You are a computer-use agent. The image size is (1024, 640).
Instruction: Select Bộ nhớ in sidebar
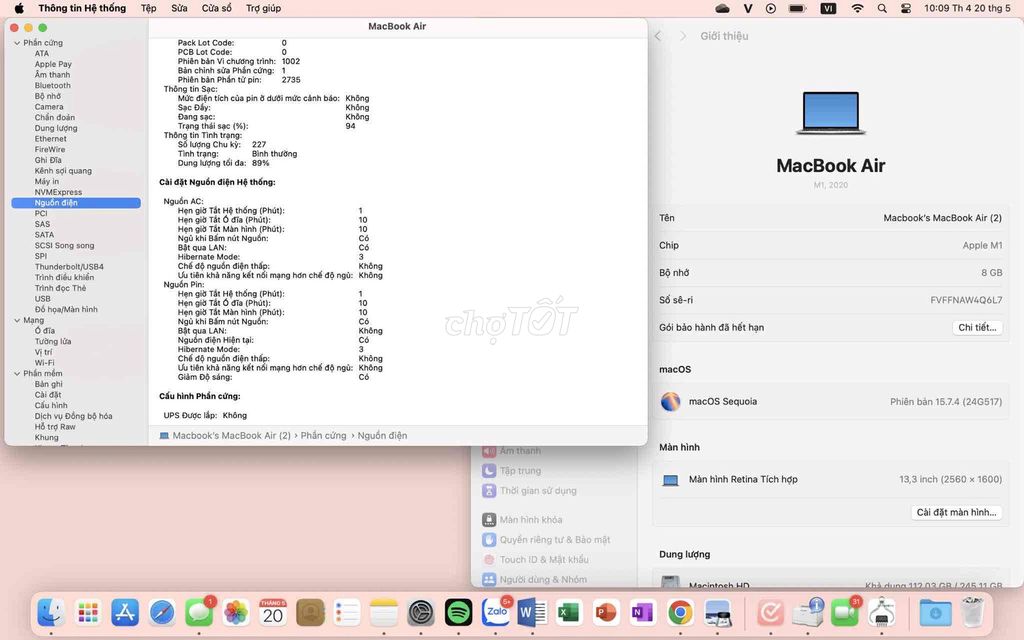click(48, 96)
